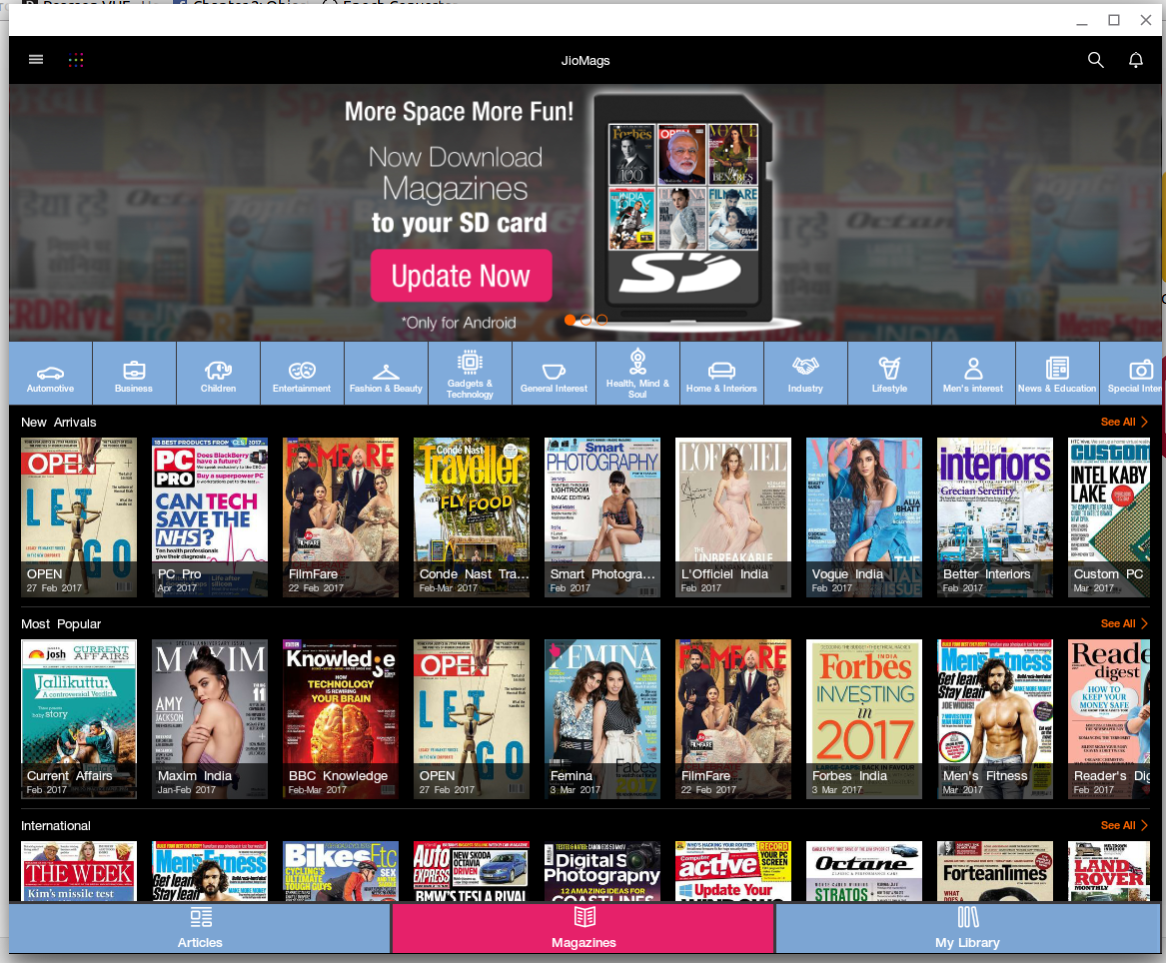Open Vogue India magazine
Screen dimensions: 1166x963
pyautogui.click(x=864, y=517)
